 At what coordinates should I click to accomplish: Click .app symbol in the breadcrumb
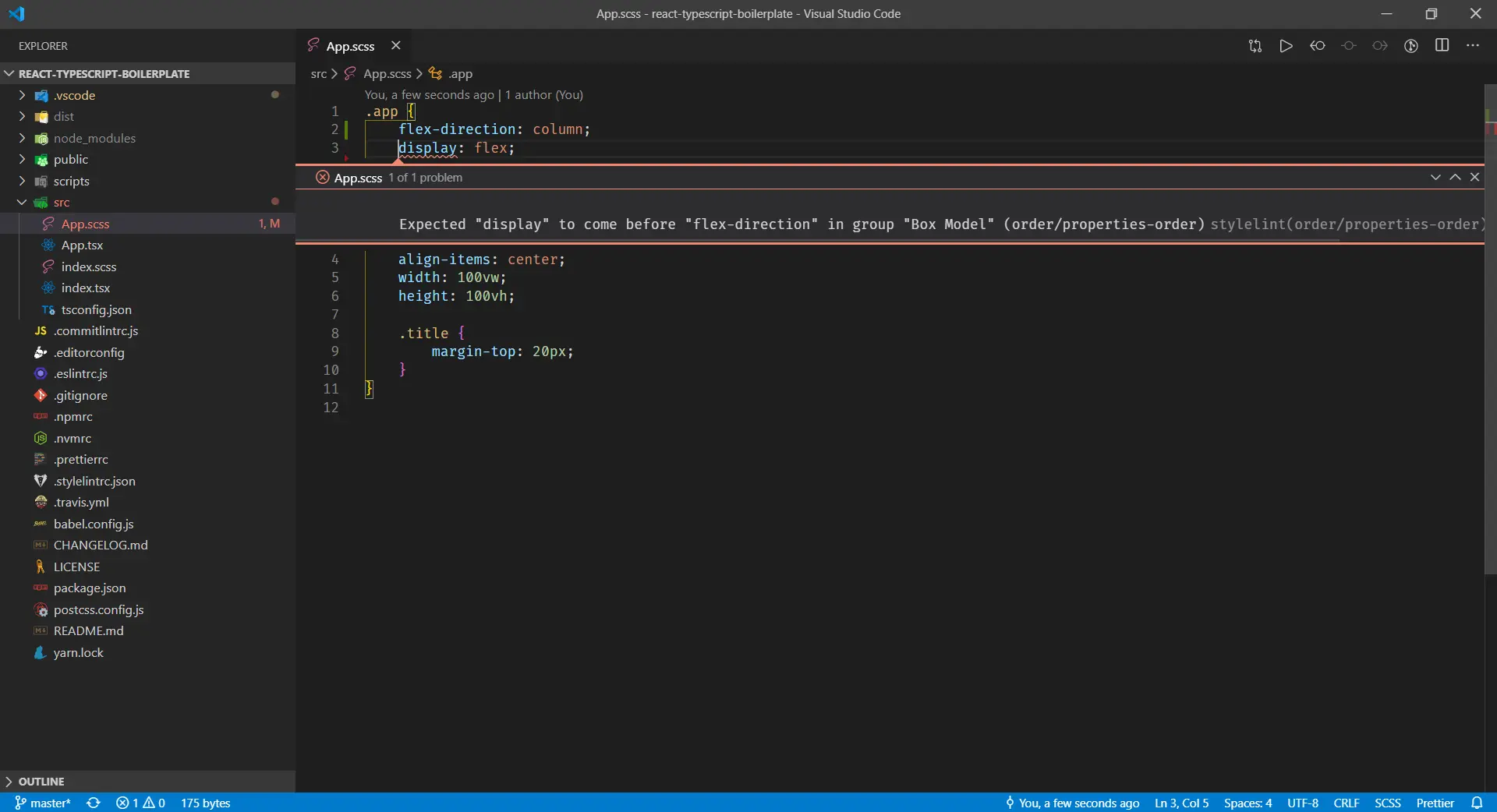[460, 73]
